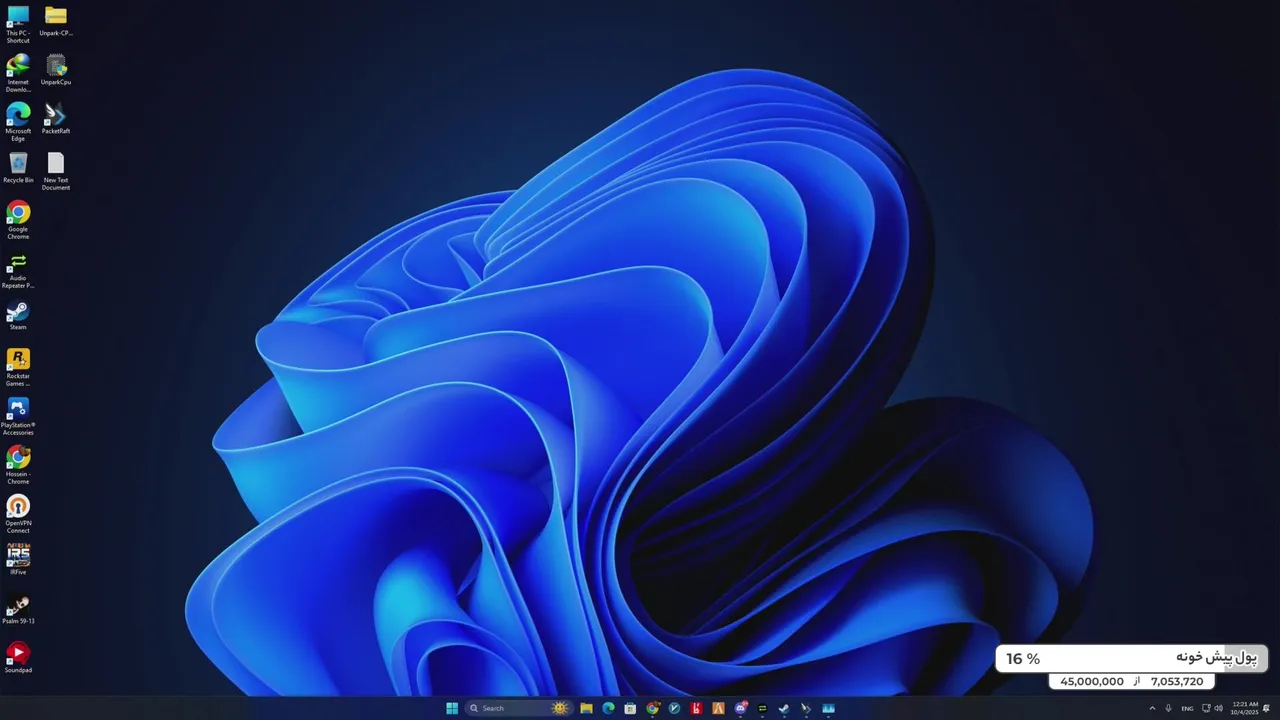
Task: Select the IRFive desktop icon
Action: pyautogui.click(x=18, y=560)
